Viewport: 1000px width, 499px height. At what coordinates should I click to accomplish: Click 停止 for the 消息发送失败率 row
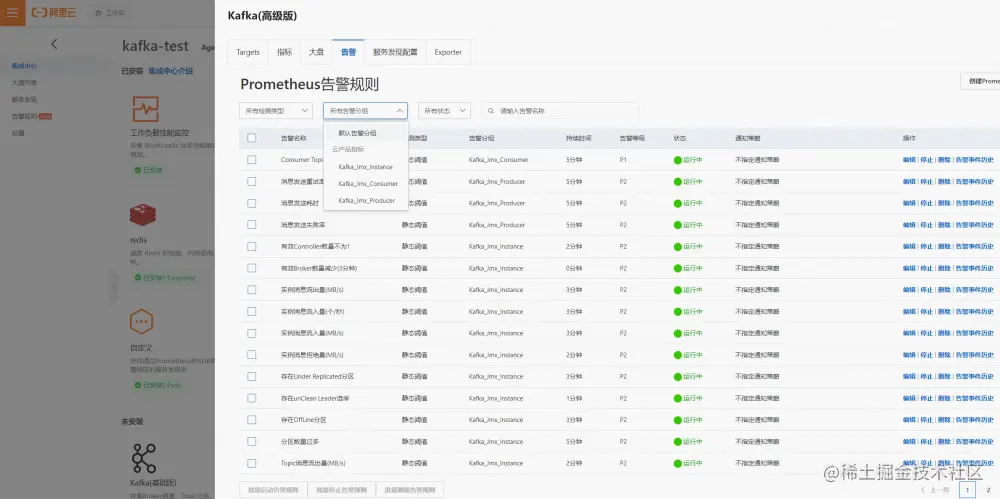(x=926, y=225)
